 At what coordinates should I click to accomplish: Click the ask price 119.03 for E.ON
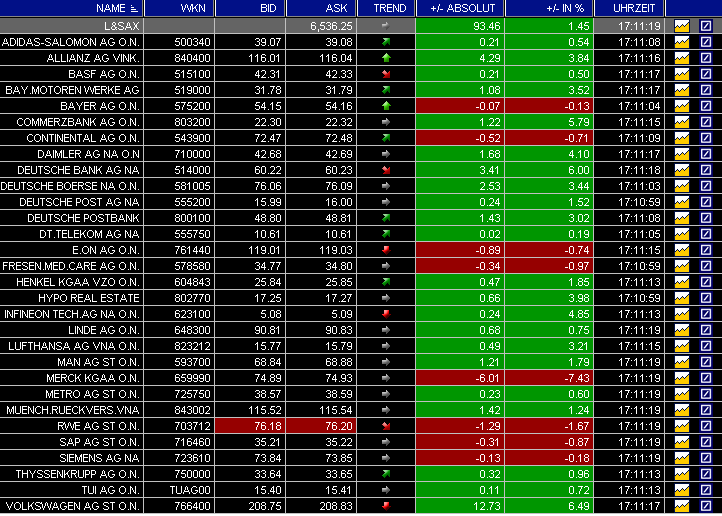(336, 250)
